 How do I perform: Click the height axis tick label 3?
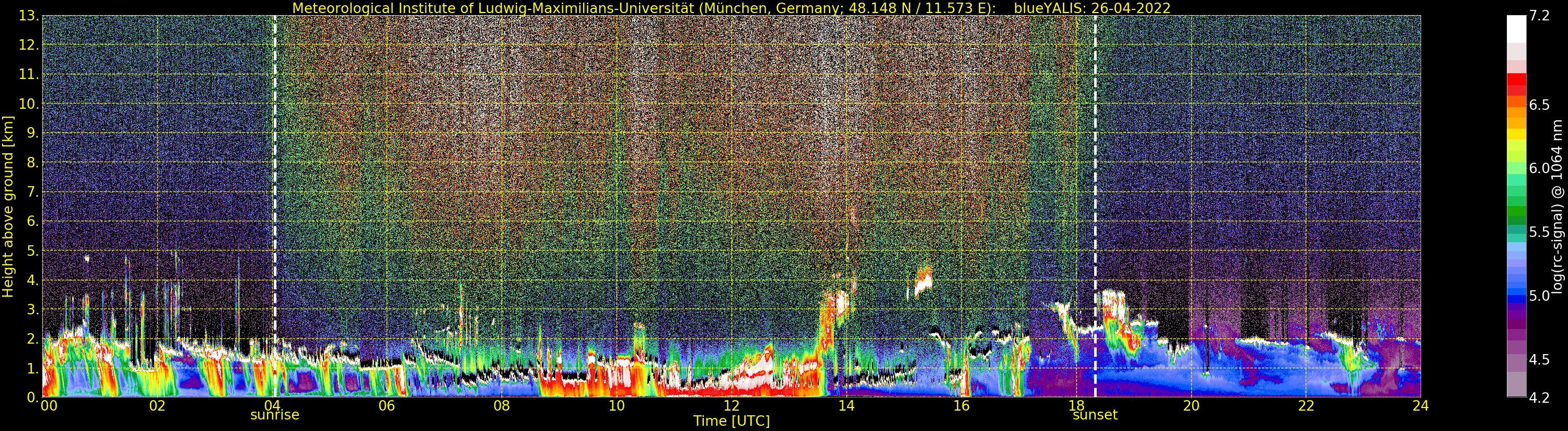pyautogui.click(x=33, y=309)
